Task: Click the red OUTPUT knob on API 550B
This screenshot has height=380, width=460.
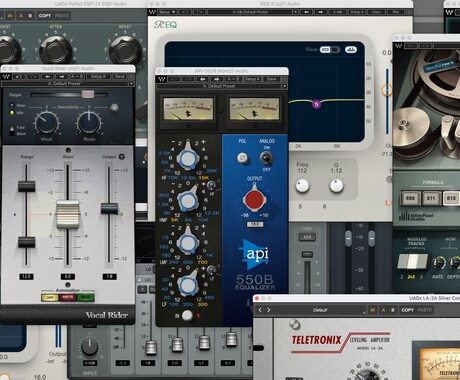Action: click(x=254, y=200)
